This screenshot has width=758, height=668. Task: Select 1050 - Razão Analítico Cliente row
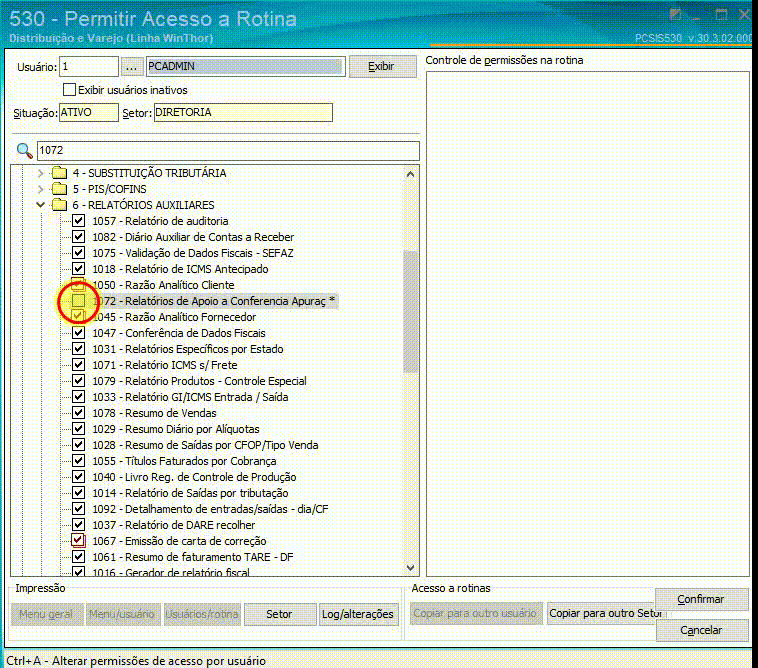point(163,285)
